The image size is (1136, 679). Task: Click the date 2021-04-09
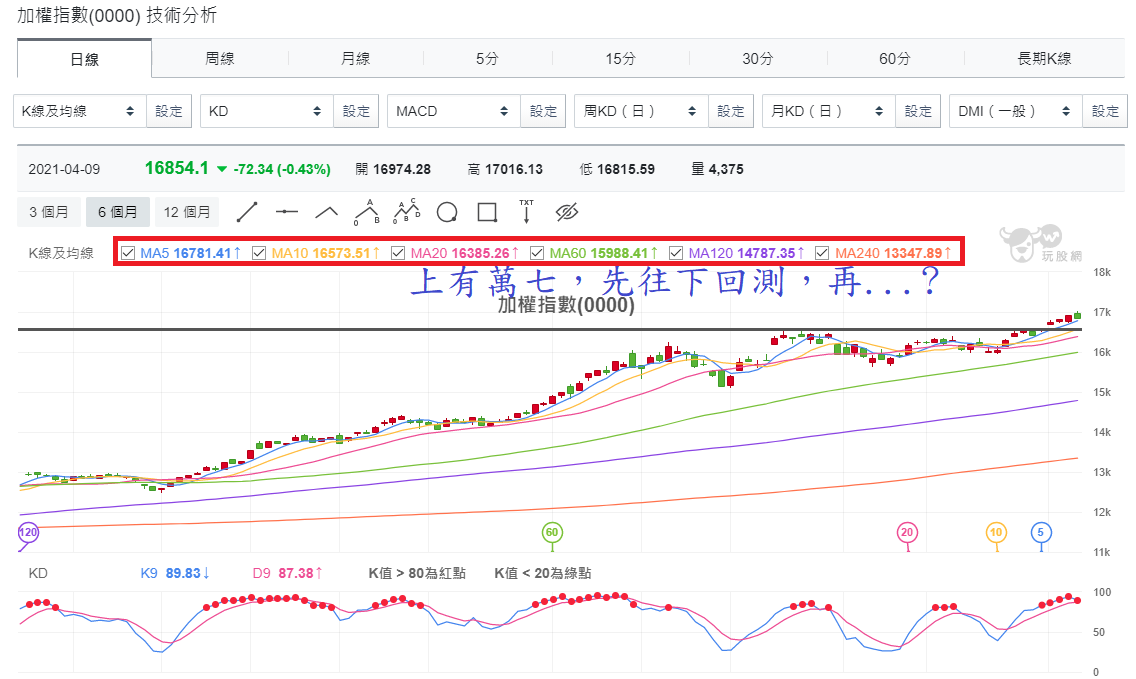(64, 170)
